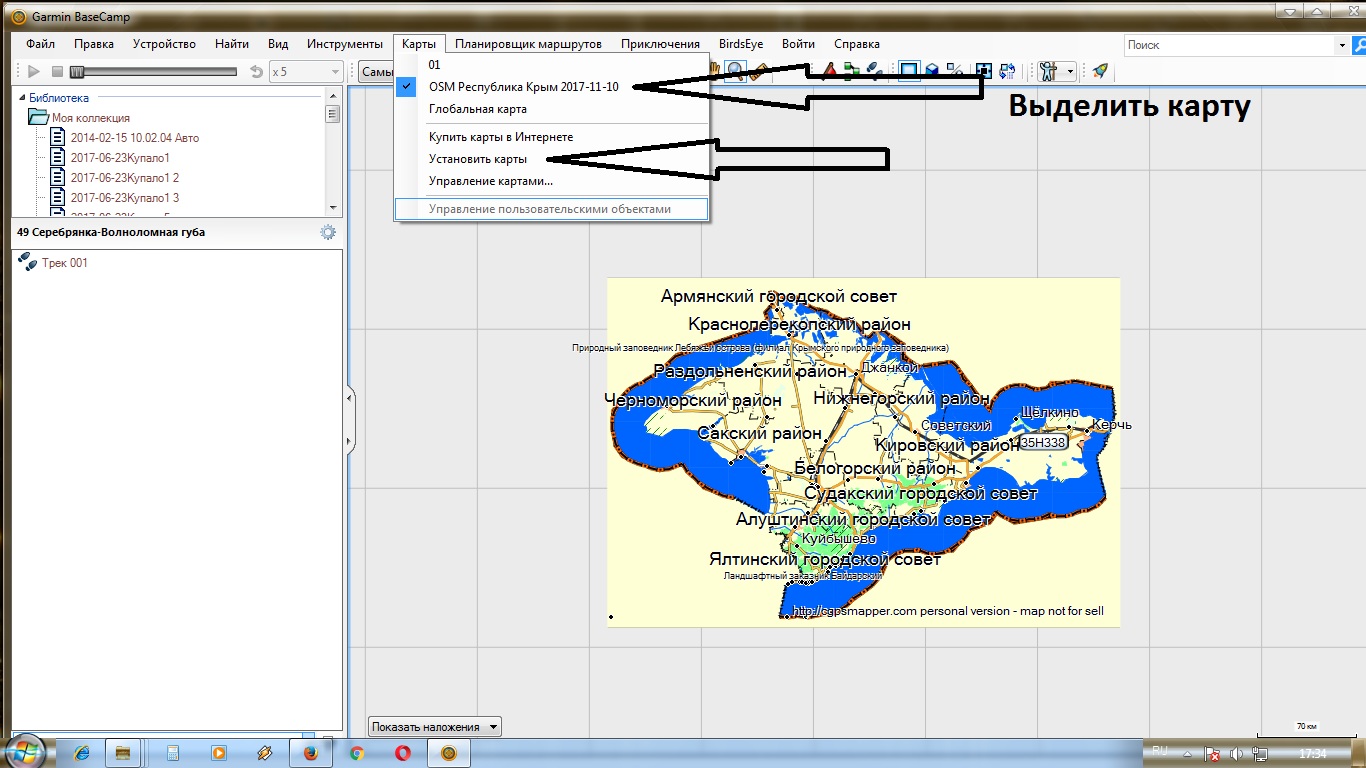Viewport: 1366px width, 768px height.
Task: Open the Windows Start menu
Action: click(24, 752)
